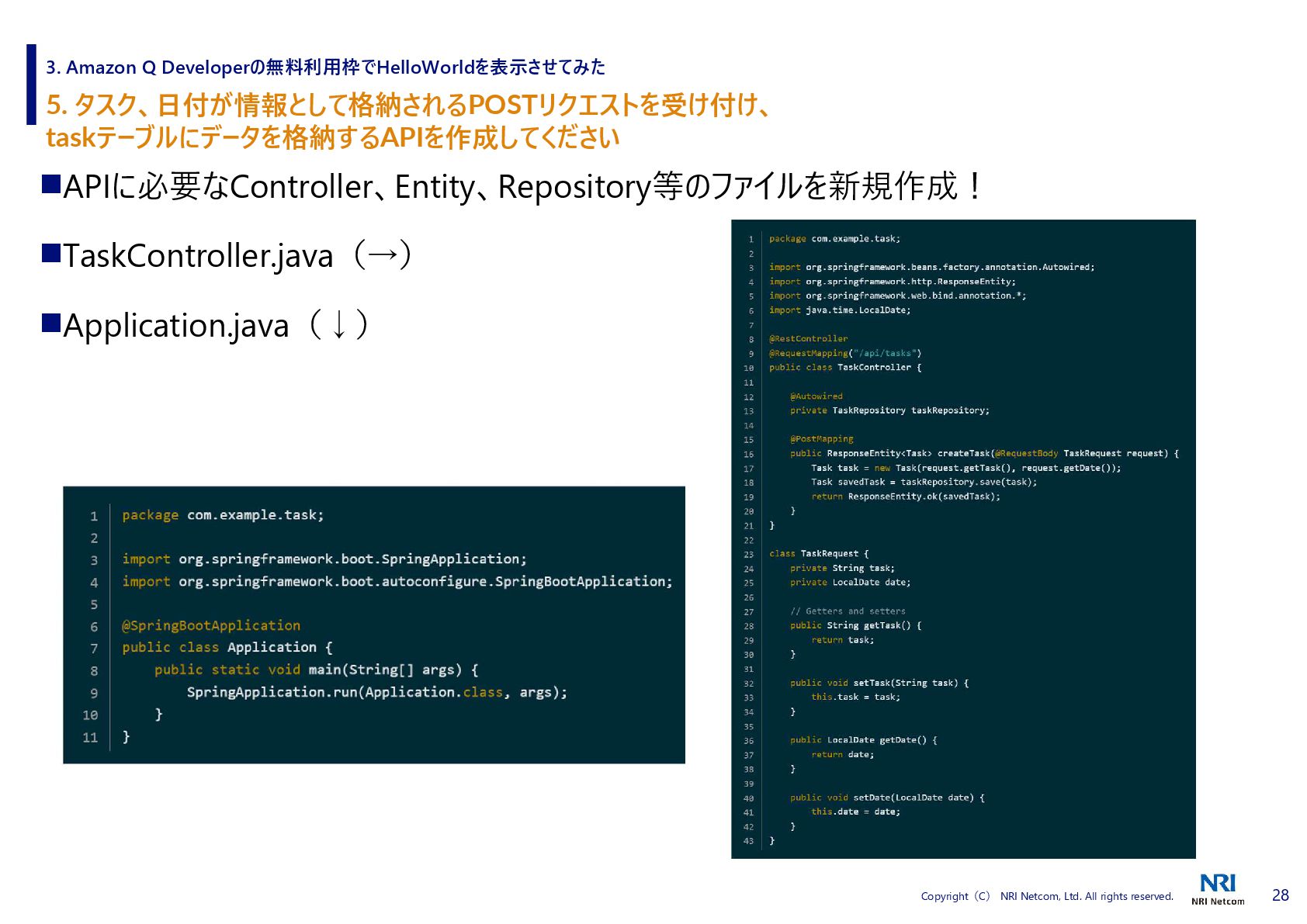Click the orange heading starting with '5. タスク'
1307x924 pixels.
pos(409,105)
